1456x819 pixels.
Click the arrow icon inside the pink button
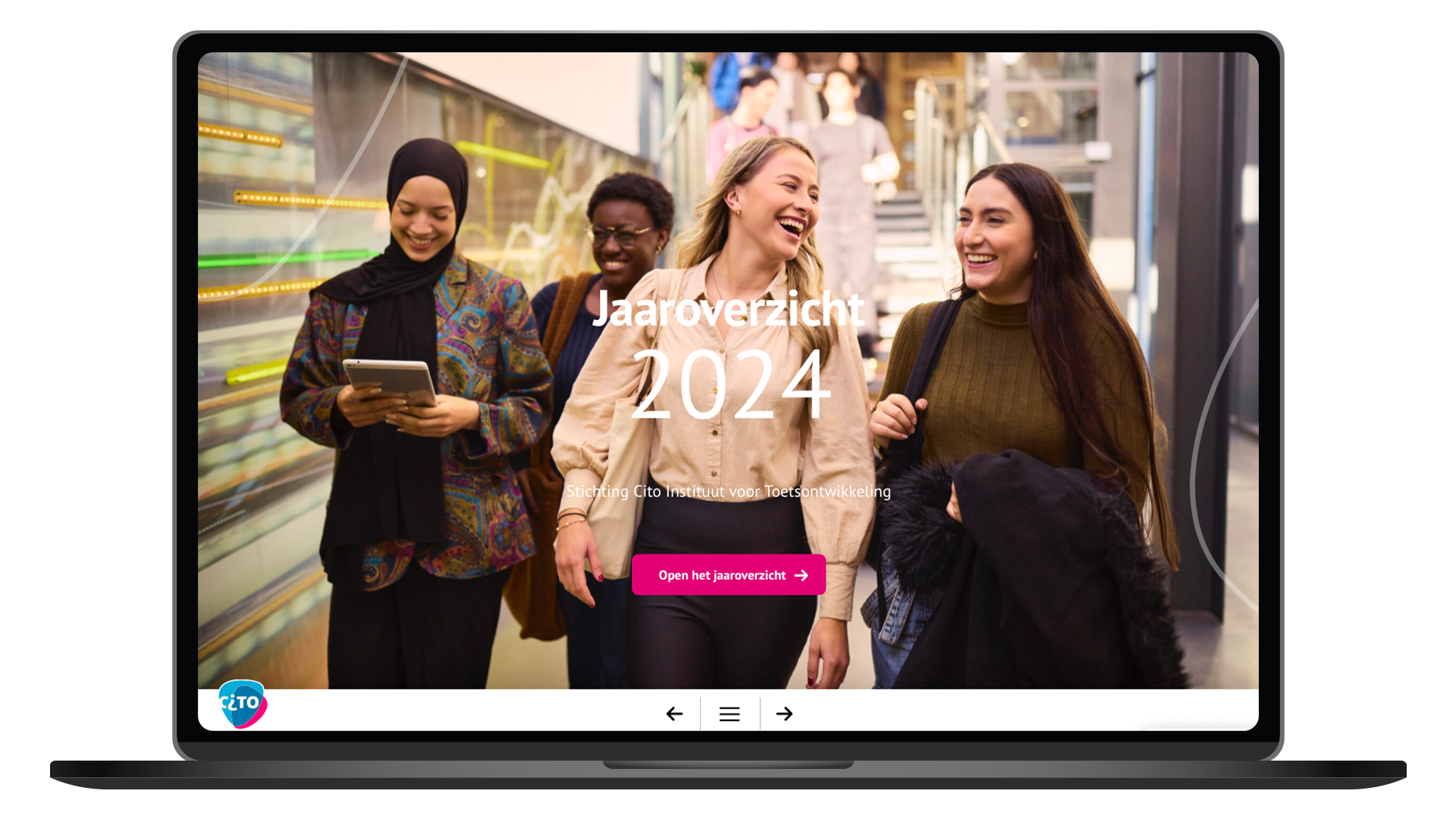(802, 576)
